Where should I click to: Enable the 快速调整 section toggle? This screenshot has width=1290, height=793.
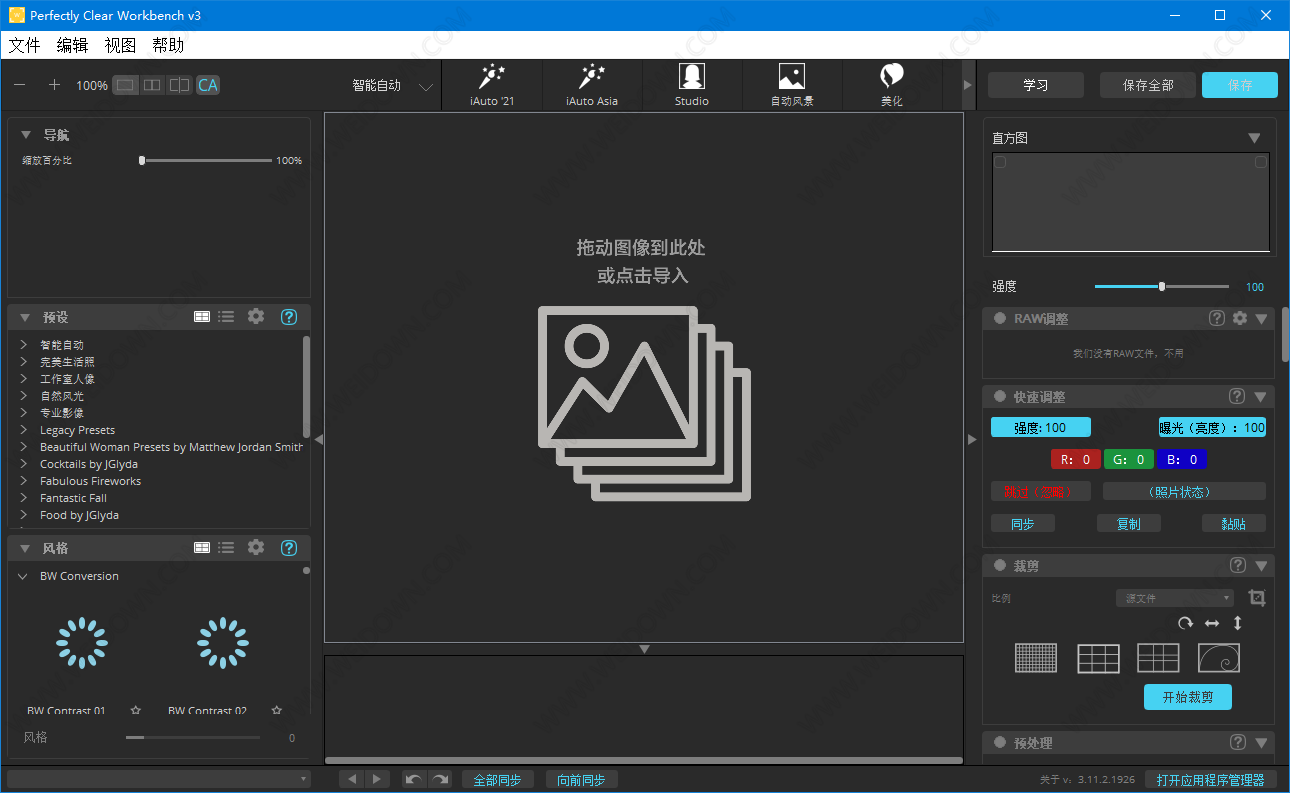click(x=1000, y=397)
